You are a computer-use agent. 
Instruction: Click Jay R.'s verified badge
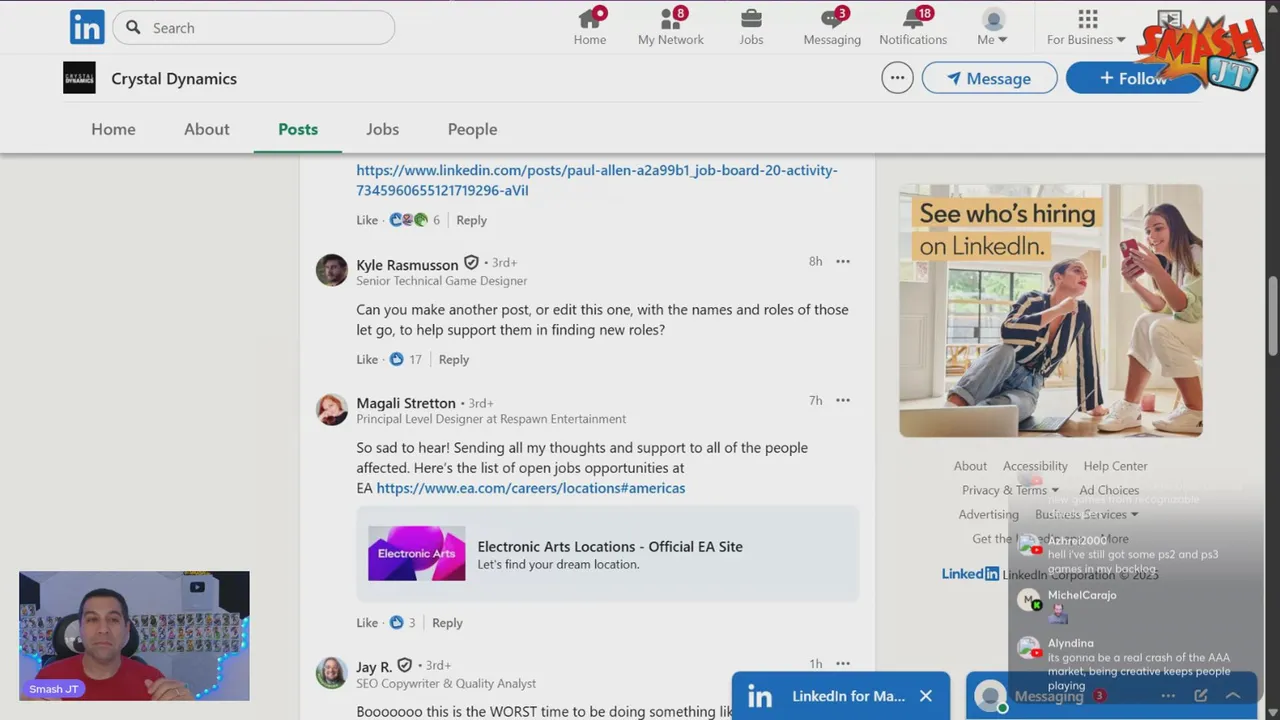coord(404,665)
